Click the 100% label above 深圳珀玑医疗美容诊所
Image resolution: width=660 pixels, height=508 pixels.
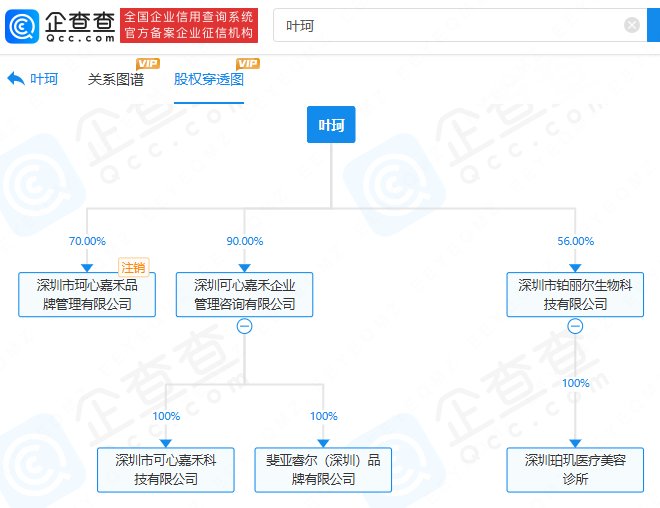point(575,383)
